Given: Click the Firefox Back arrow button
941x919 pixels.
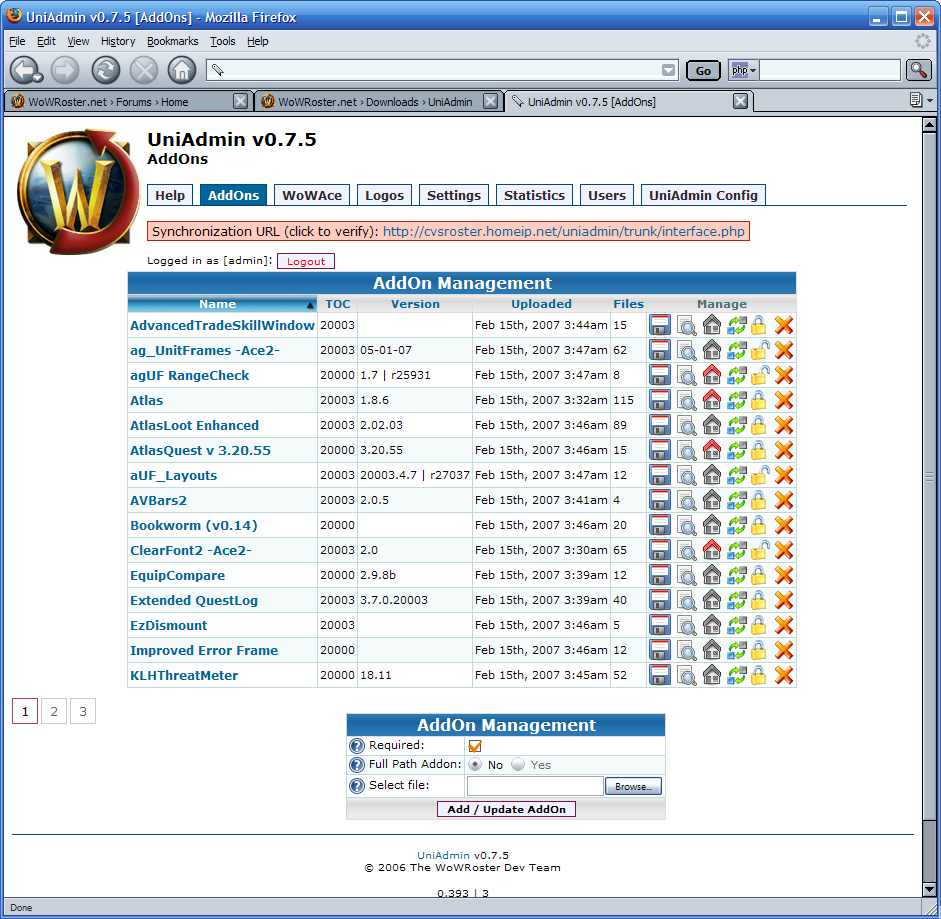Looking at the screenshot, I should coord(24,70).
